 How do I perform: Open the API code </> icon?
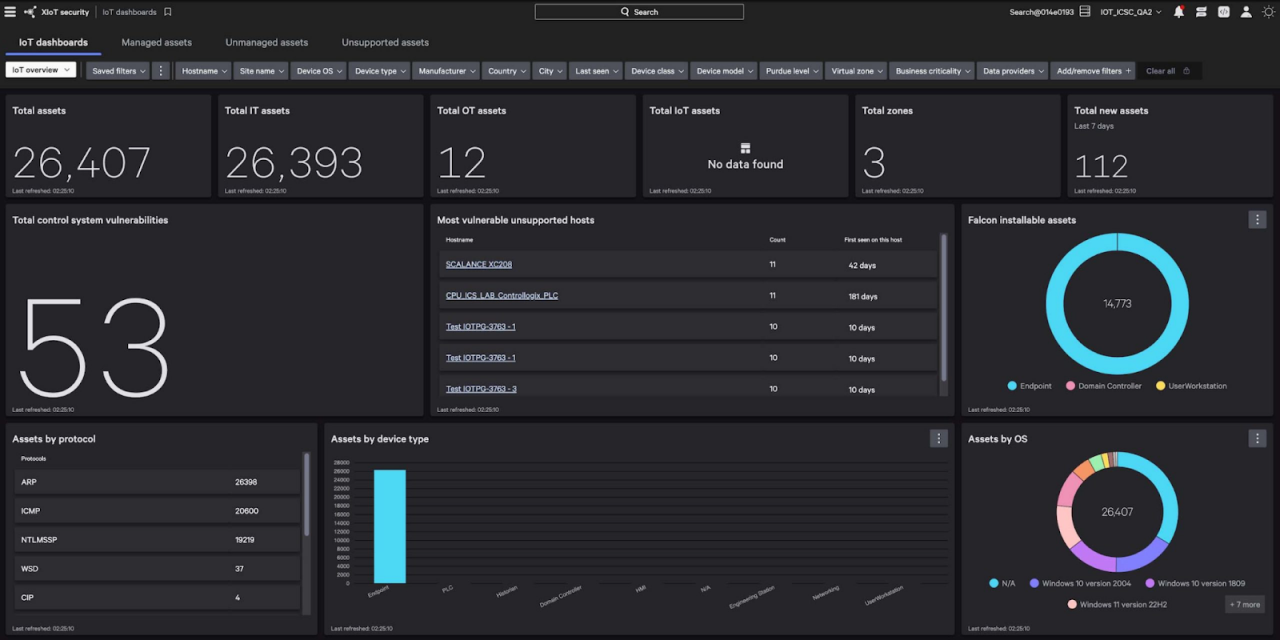pyautogui.click(x=1225, y=13)
